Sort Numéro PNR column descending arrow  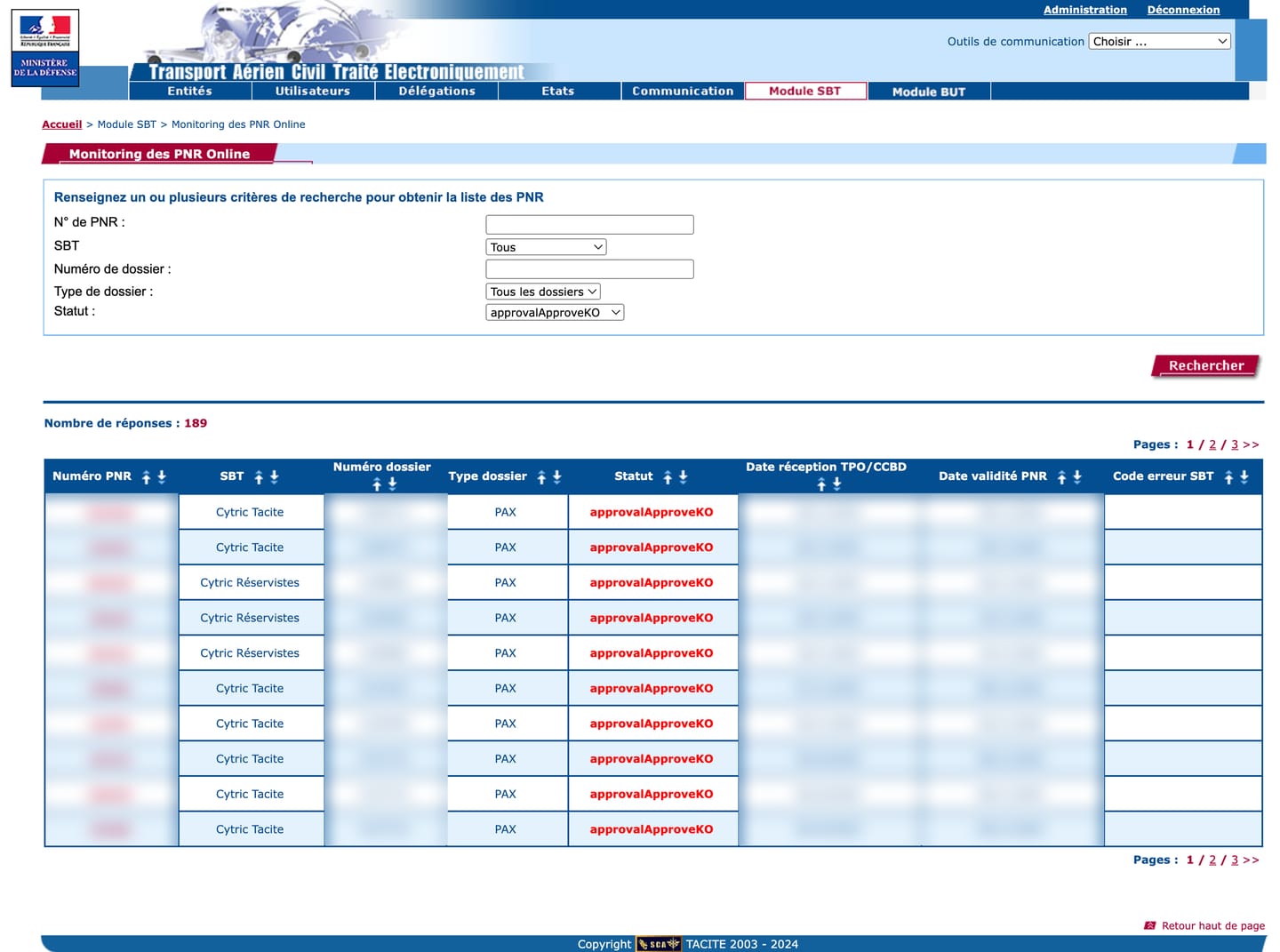[x=162, y=477]
